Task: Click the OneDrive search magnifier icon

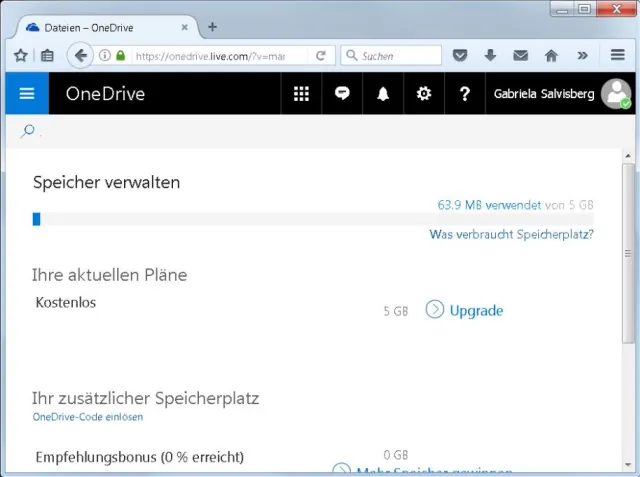Action: [27, 131]
